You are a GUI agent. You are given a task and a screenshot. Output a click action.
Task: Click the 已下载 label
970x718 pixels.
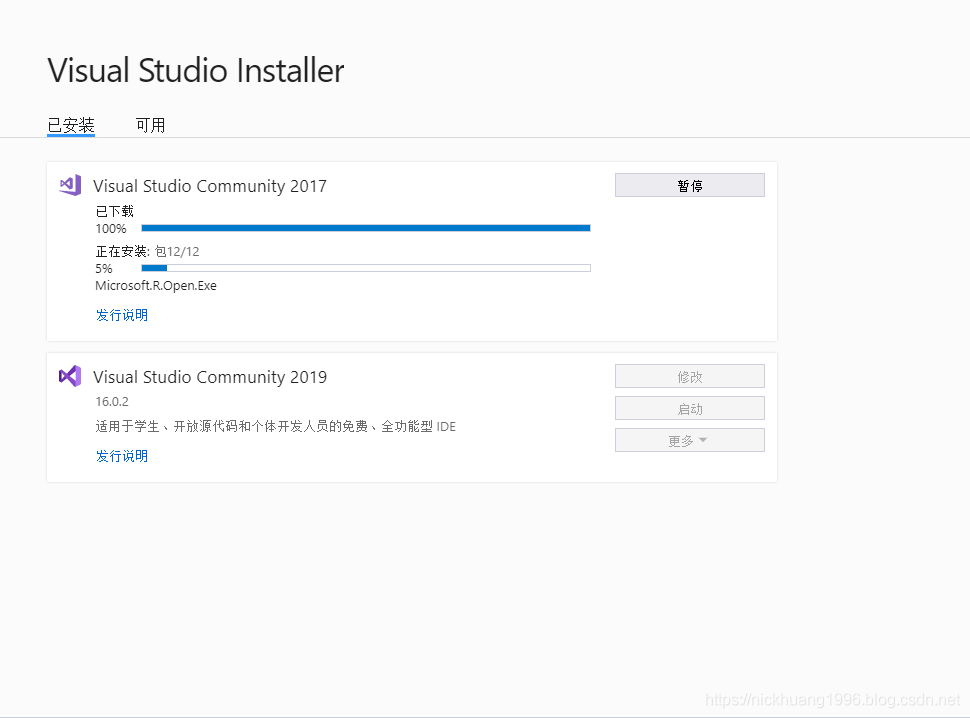(x=114, y=211)
